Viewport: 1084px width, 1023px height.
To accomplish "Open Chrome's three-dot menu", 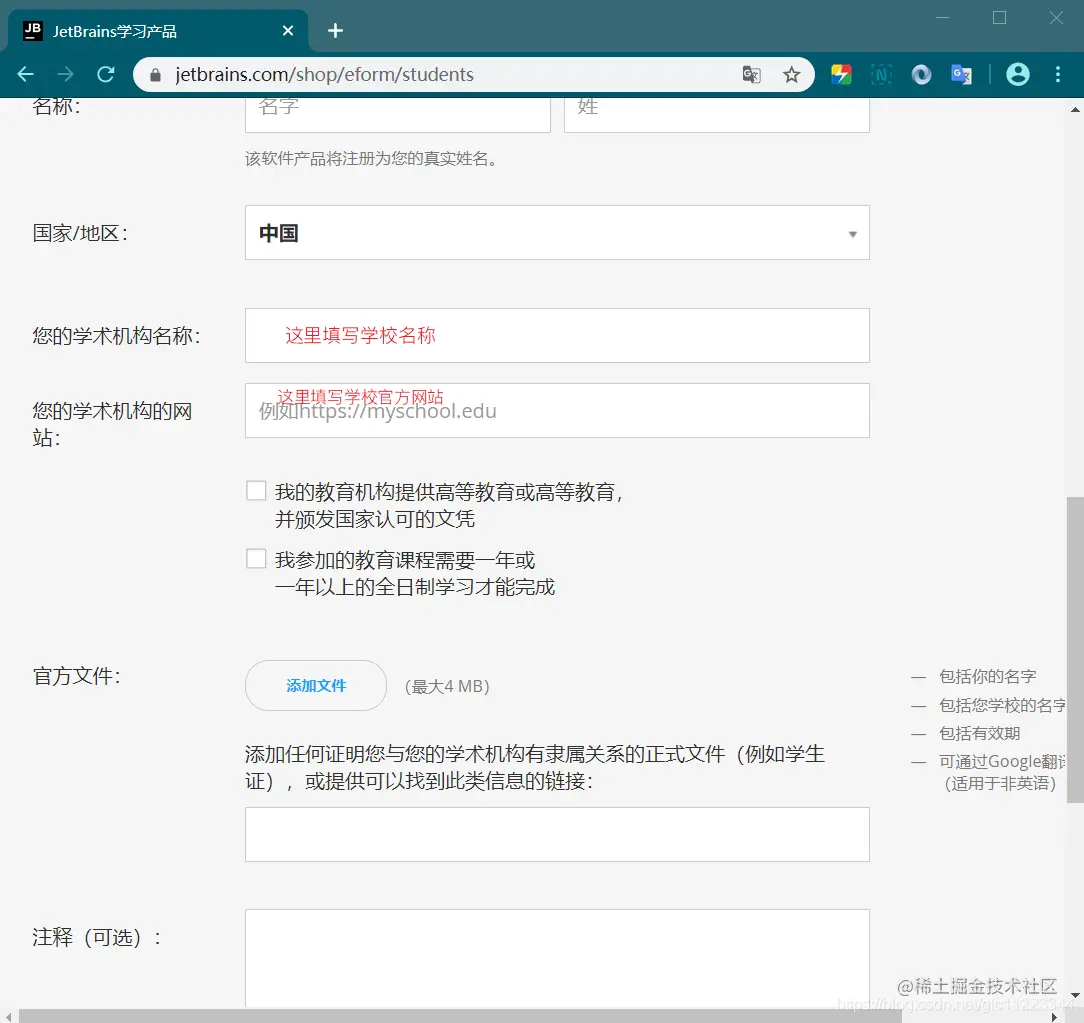I will click(1058, 74).
